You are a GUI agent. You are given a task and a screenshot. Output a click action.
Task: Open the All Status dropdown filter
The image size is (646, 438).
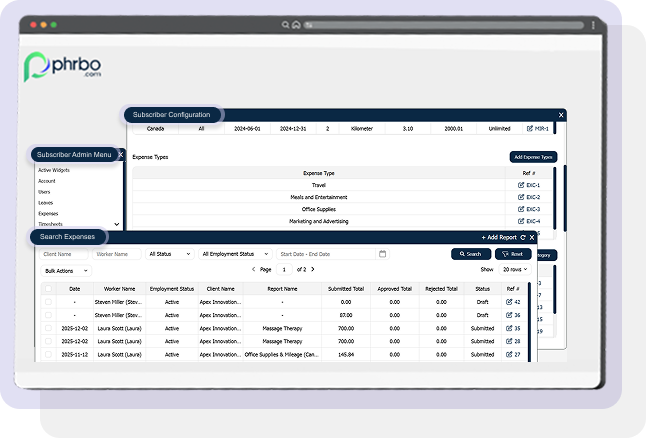[171, 254]
